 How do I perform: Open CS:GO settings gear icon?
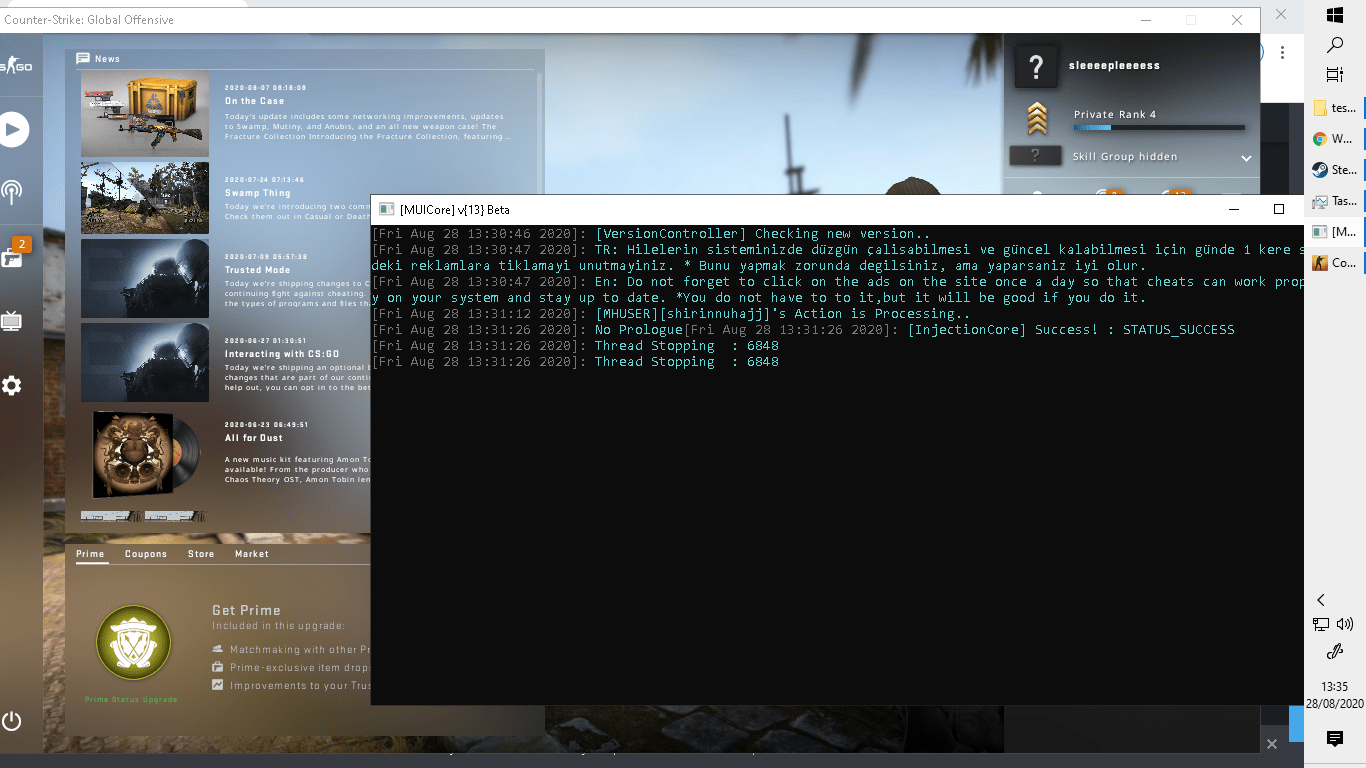click(12, 385)
